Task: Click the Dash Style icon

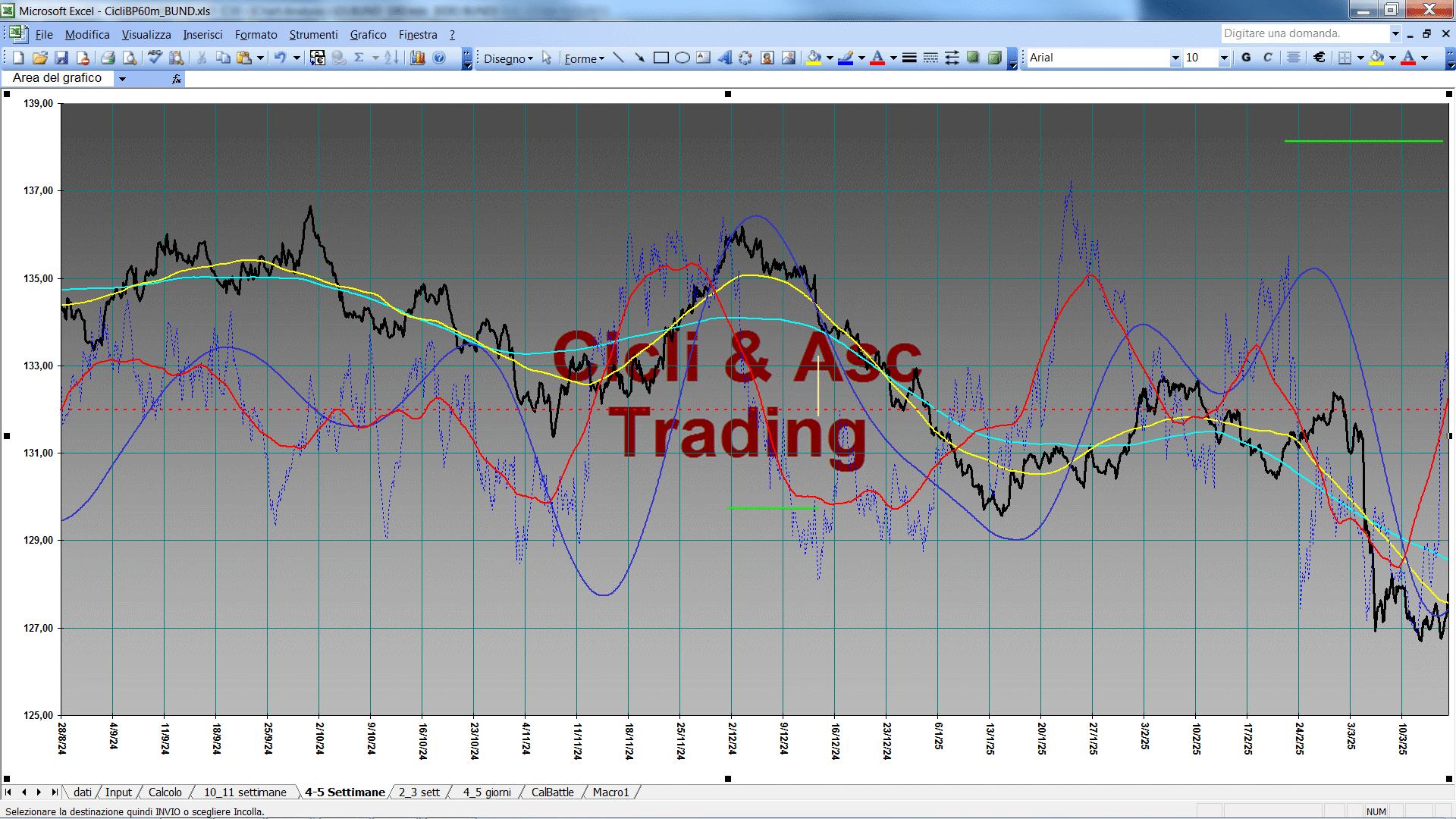Action: tap(930, 58)
